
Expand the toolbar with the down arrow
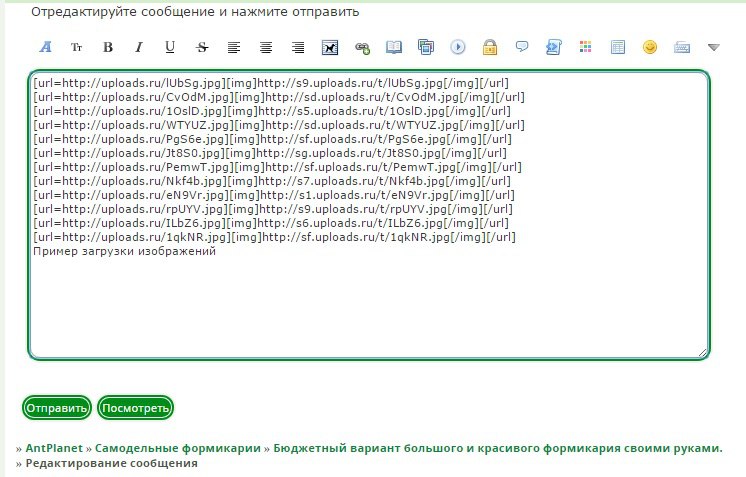click(x=714, y=47)
